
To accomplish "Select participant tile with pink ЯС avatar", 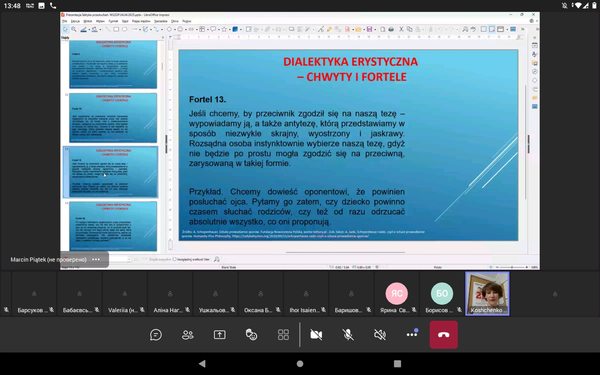I will pyautogui.click(x=397, y=293).
